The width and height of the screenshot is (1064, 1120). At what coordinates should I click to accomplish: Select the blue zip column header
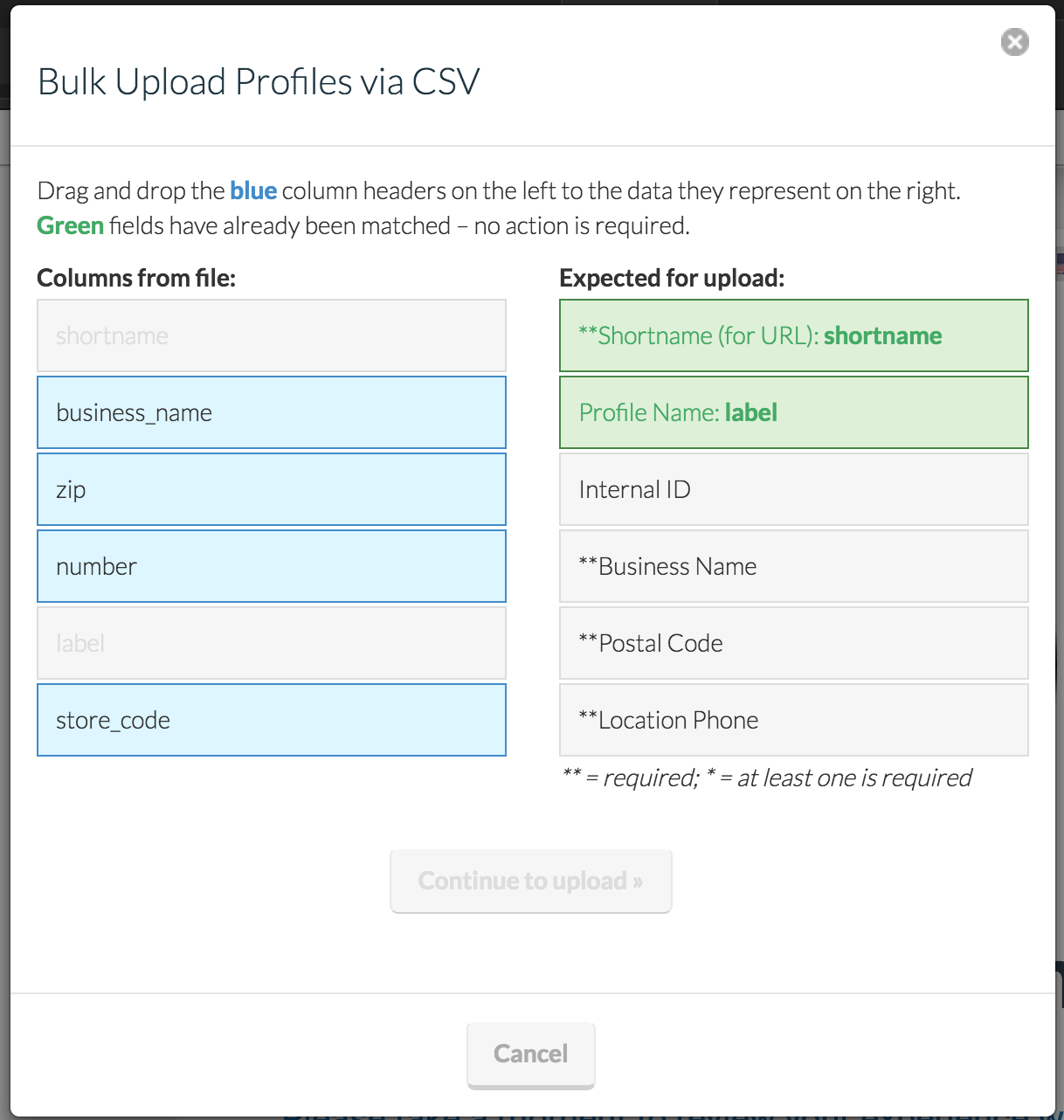(x=271, y=489)
